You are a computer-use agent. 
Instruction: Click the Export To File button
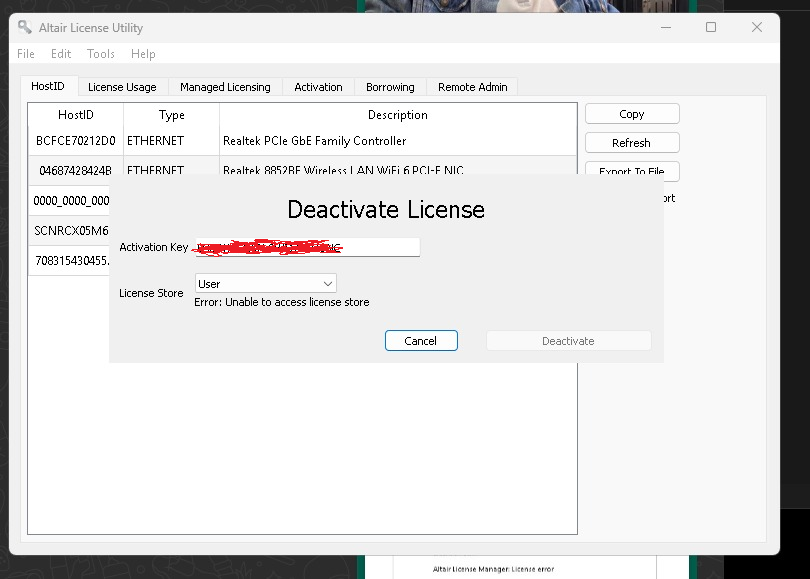[x=632, y=170]
